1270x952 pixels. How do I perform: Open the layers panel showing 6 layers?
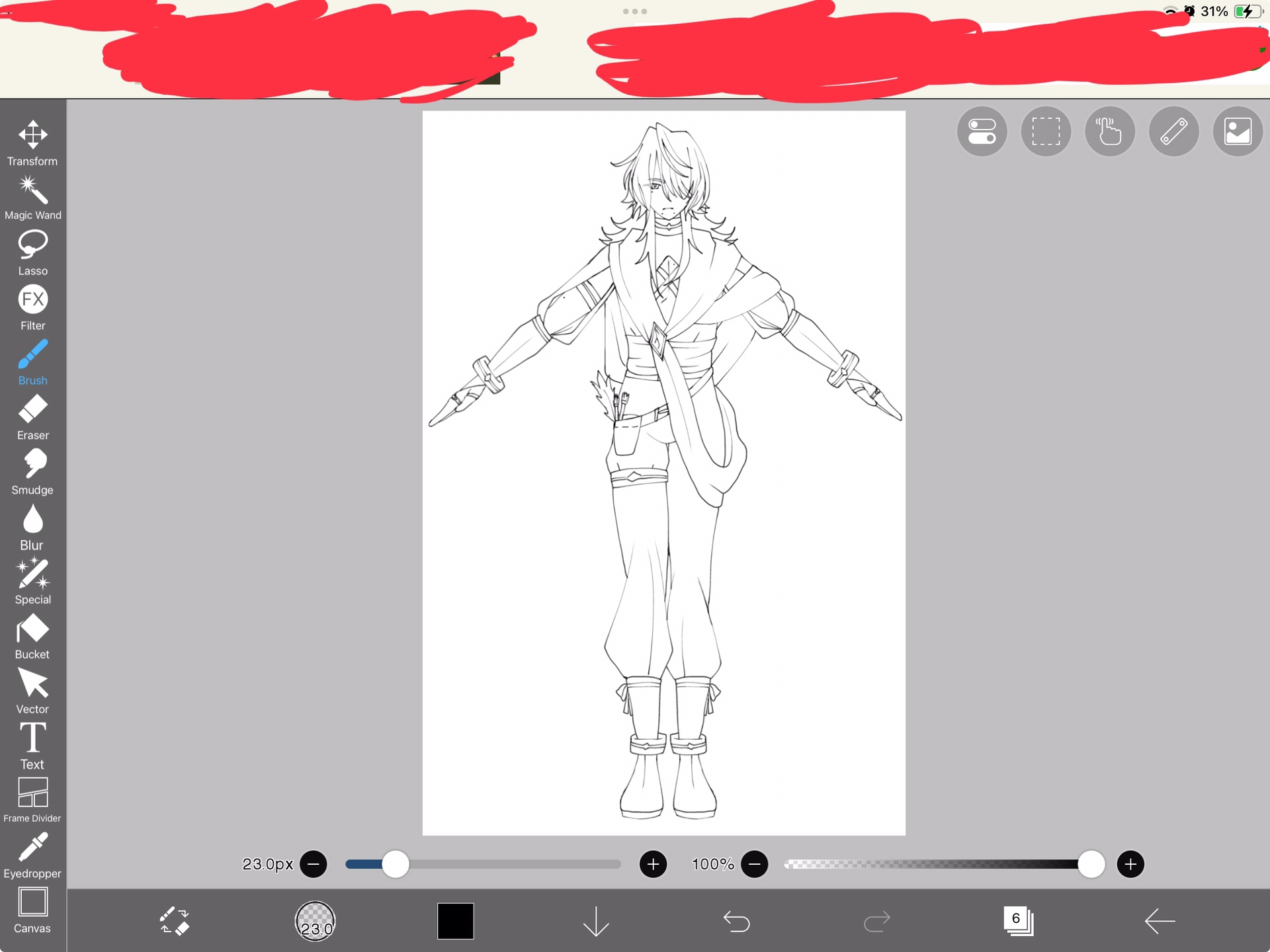pos(1017,920)
